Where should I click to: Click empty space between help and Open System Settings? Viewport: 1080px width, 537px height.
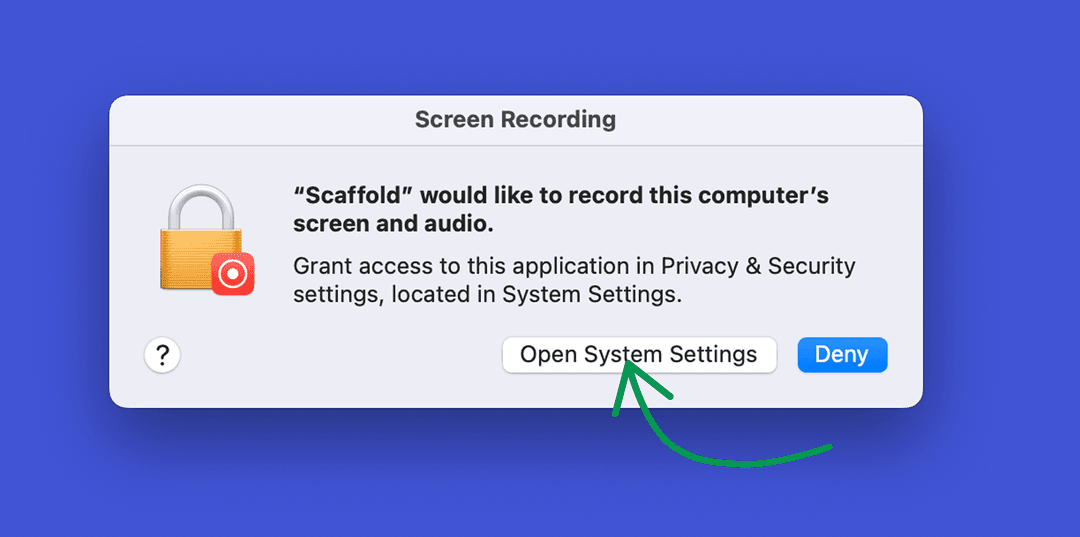pos(340,355)
